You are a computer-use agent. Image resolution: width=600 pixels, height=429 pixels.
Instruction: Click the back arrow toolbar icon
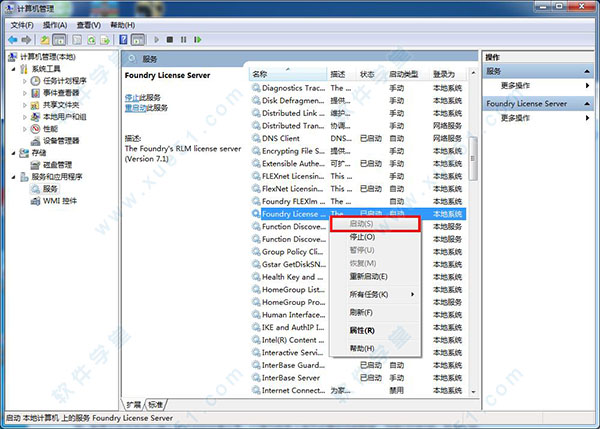11,39
